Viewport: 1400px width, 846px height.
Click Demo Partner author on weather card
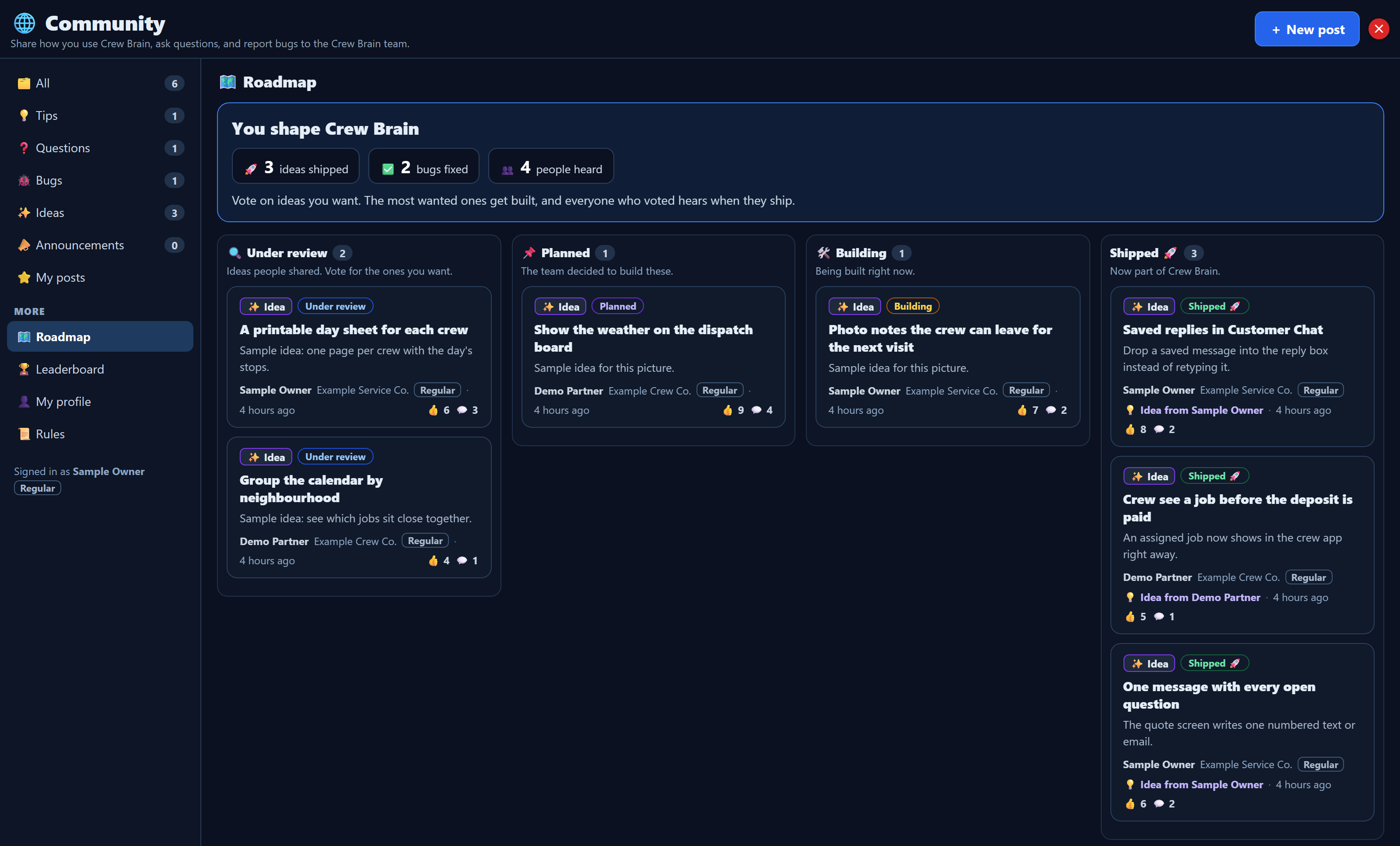pos(568,391)
